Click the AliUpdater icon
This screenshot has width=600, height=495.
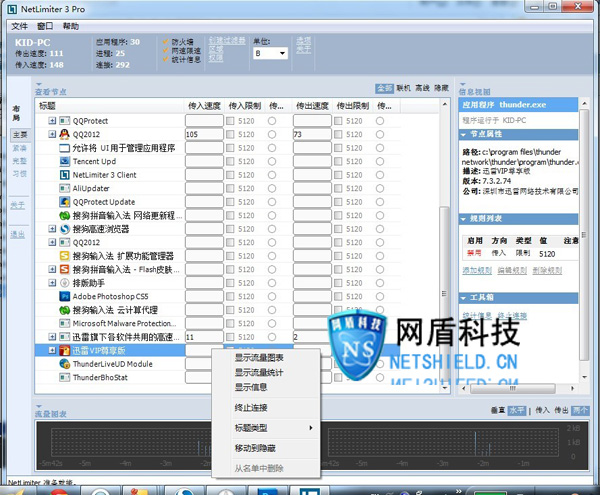click(65, 188)
